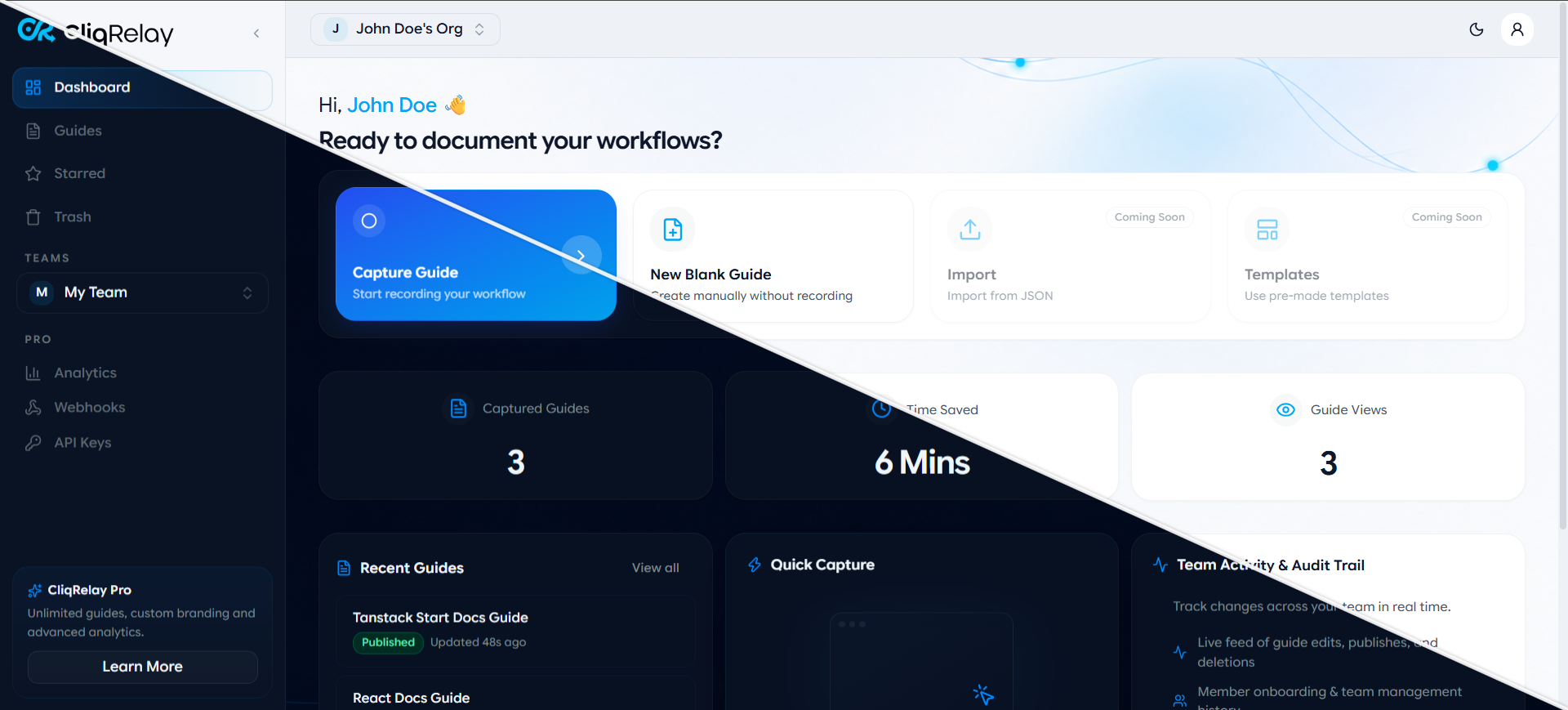The image size is (1568, 710).
Task: Click the Team Activity pulse icon
Action: 1160,565
